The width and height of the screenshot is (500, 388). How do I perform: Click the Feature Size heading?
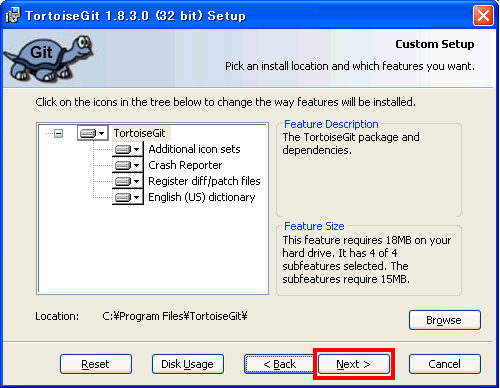[314, 226]
